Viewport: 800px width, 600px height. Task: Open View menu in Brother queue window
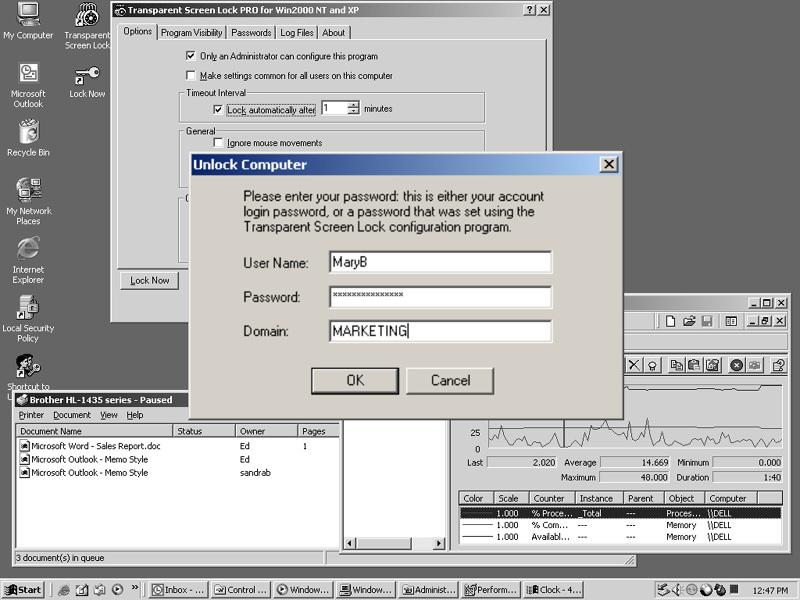(x=109, y=415)
